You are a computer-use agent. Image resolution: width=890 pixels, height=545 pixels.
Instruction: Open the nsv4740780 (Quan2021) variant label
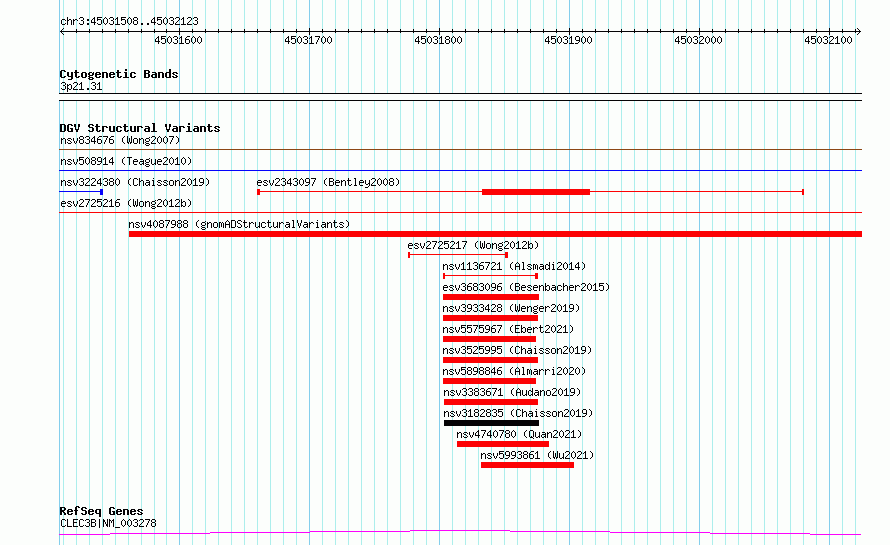519,435
